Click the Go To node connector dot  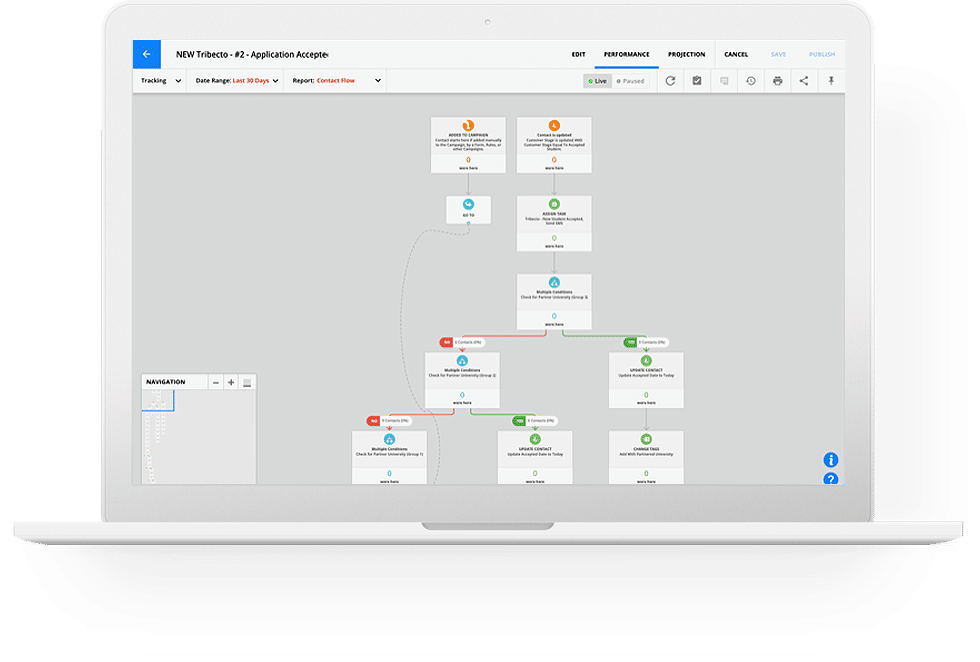[468, 223]
